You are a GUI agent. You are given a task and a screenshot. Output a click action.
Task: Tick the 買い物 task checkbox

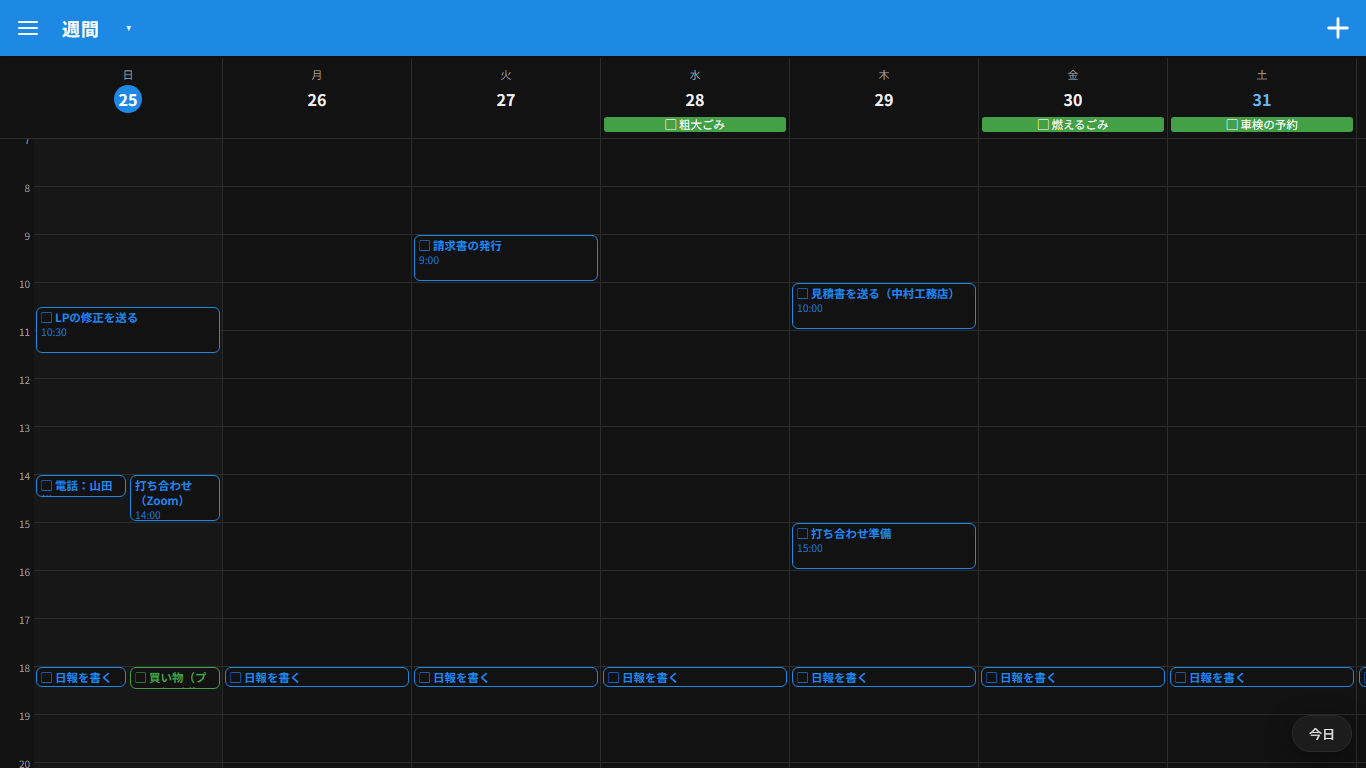point(141,678)
